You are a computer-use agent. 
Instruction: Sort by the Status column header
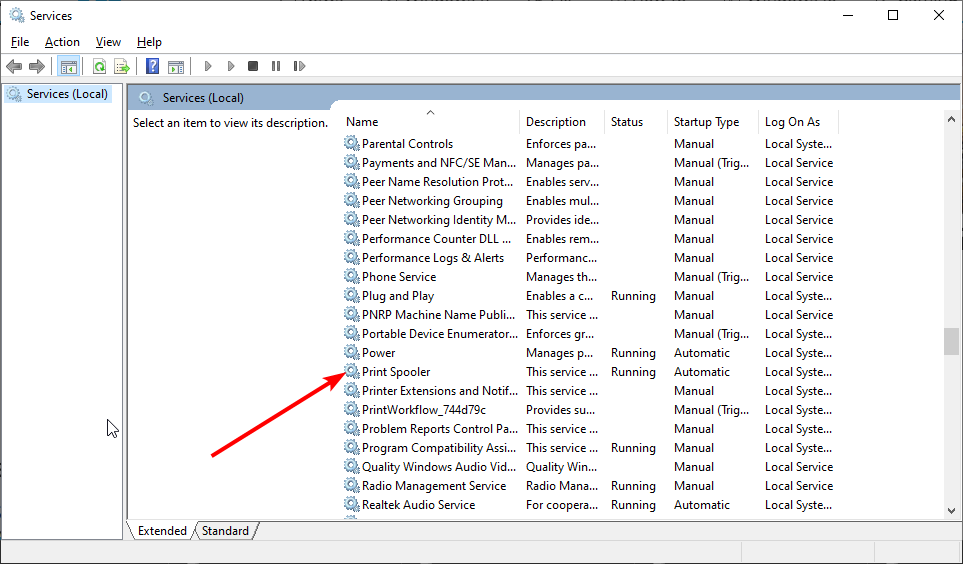(636, 122)
